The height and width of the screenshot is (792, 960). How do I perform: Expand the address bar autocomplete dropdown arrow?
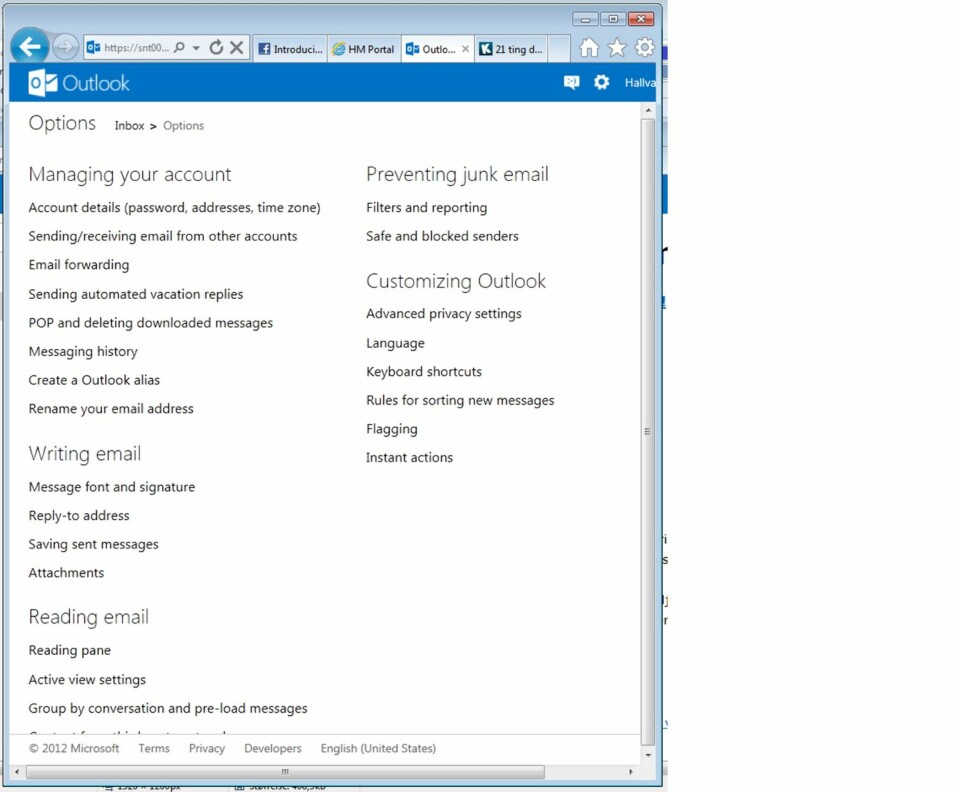pyautogui.click(x=196, y=48)
